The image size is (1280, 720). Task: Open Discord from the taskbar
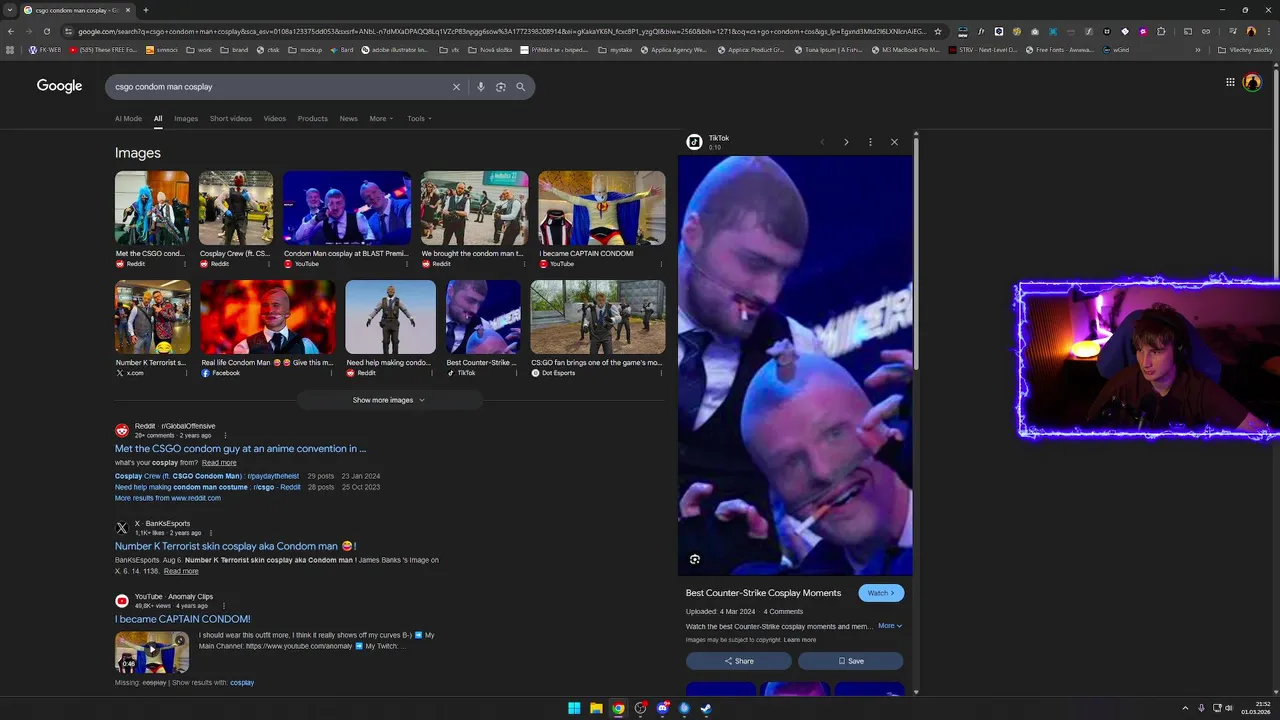[662, 708]
